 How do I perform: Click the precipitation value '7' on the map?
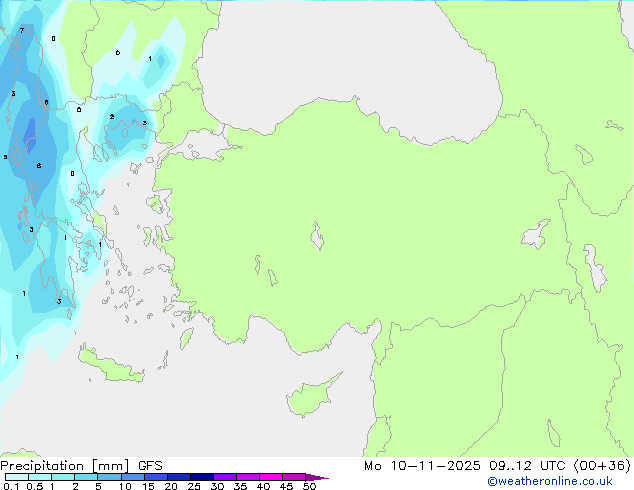tap(22, 30)
